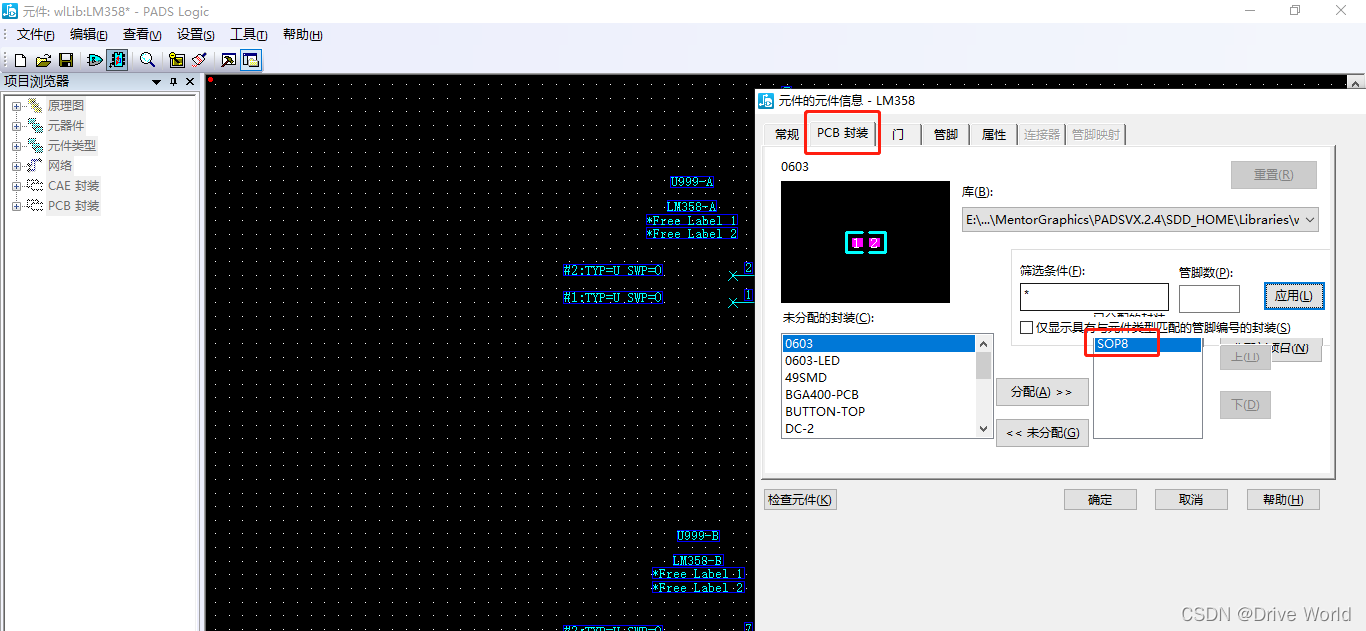
Task: Enable 仅显示具有与元件类型匹配的管脚编号的封装 checkbox
Action: 1026,327
